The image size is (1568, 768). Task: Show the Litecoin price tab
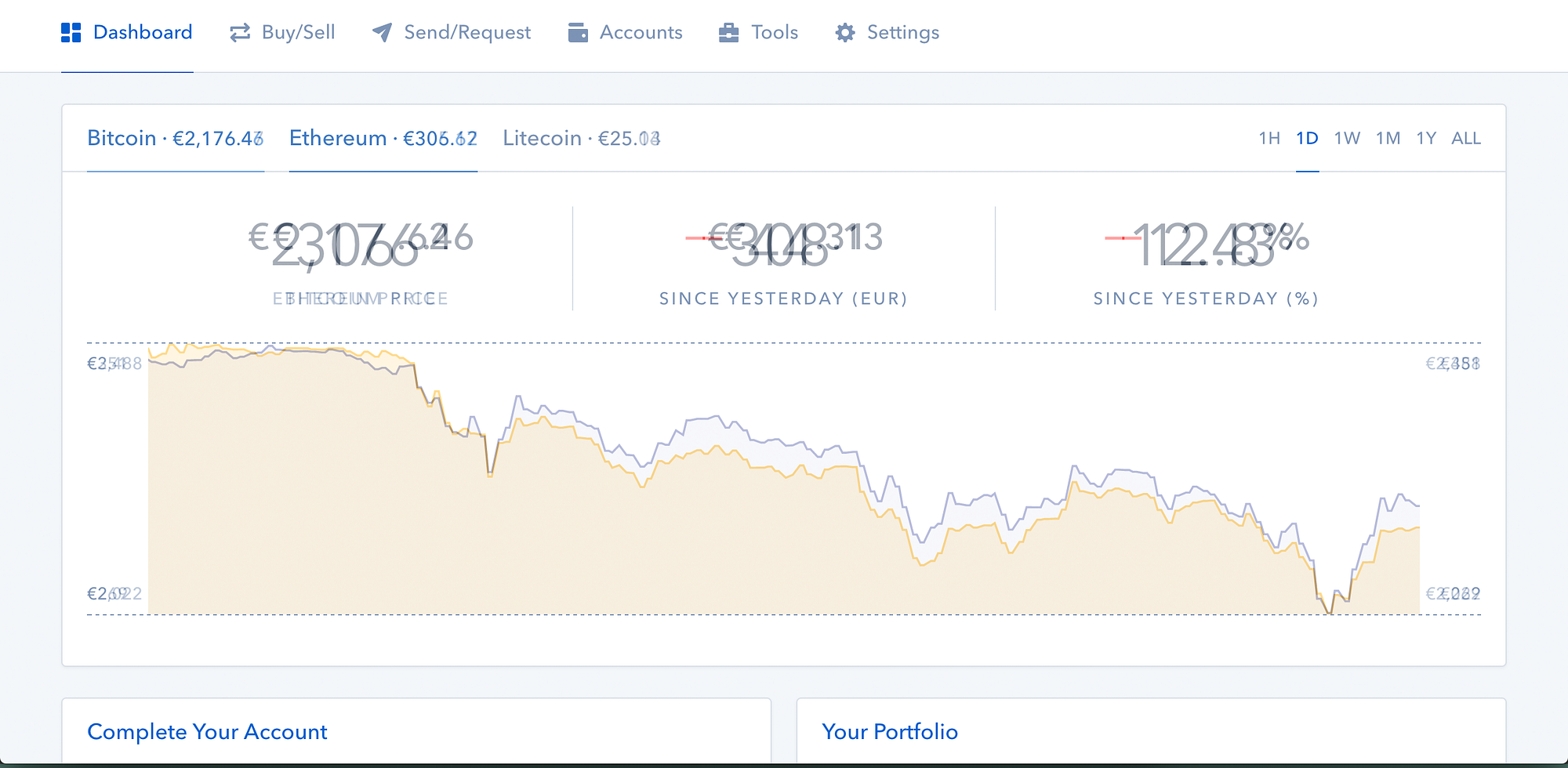coord(582,139)
